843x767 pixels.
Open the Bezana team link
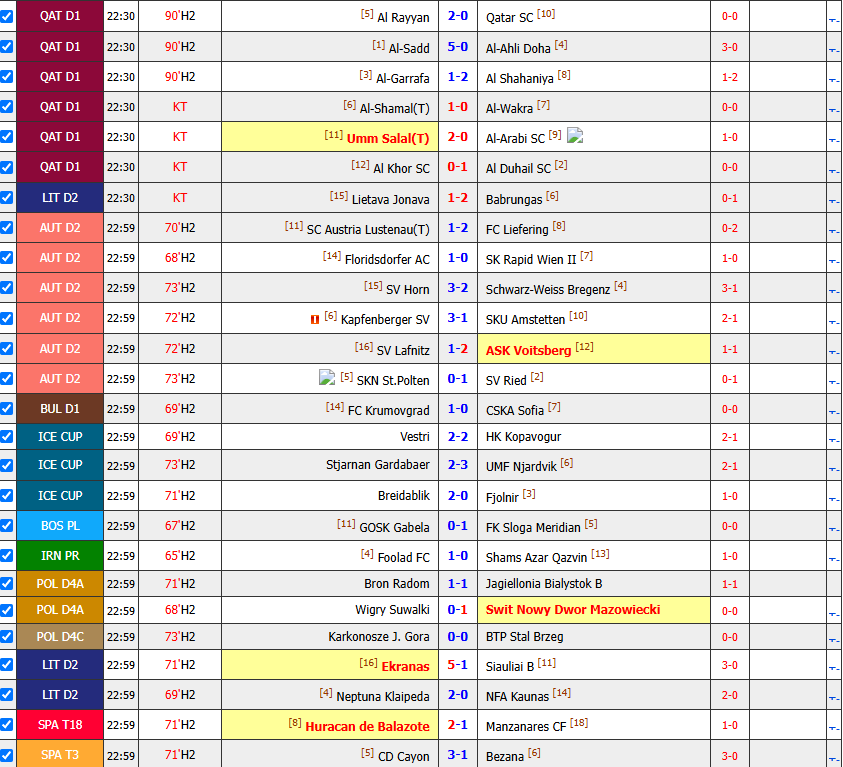click(x=504, y=757)
